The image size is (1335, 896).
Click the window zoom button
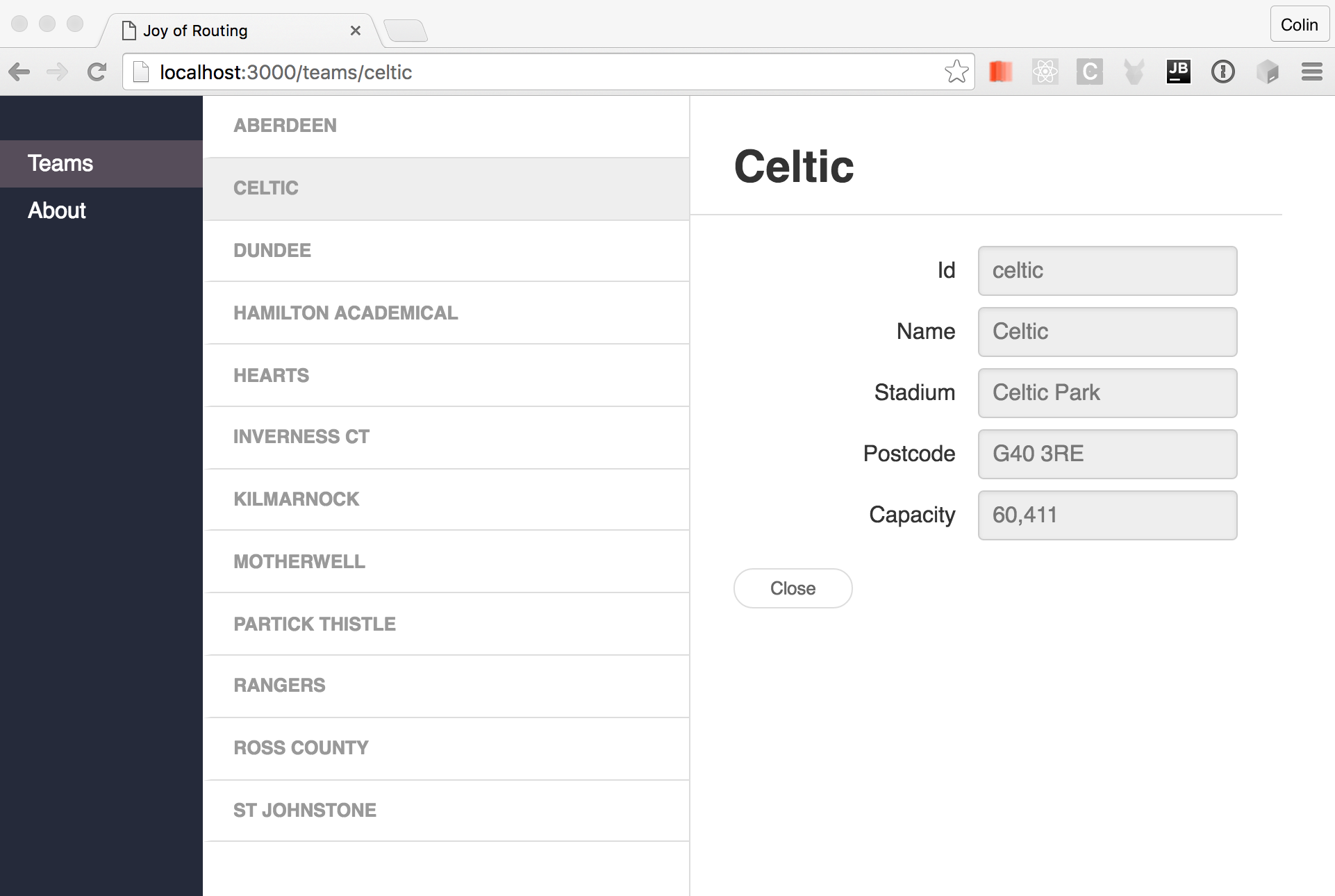(75, 24)
